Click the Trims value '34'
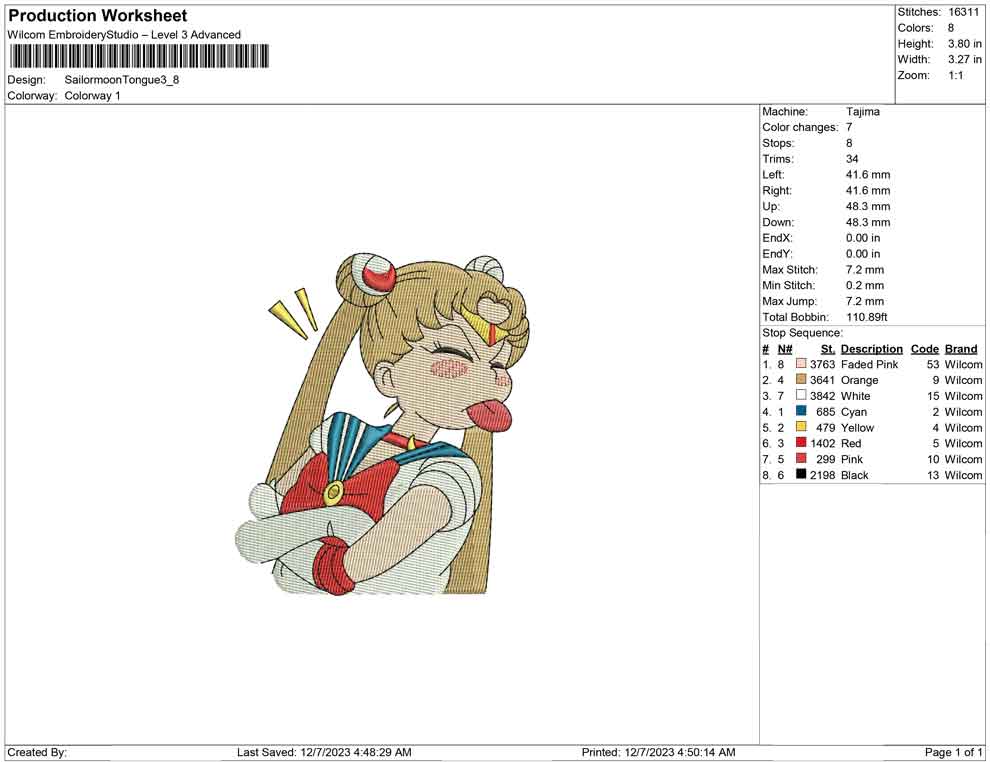Viewport: 990px width, 762px height. pyautogui.click(x=852, y=158)
